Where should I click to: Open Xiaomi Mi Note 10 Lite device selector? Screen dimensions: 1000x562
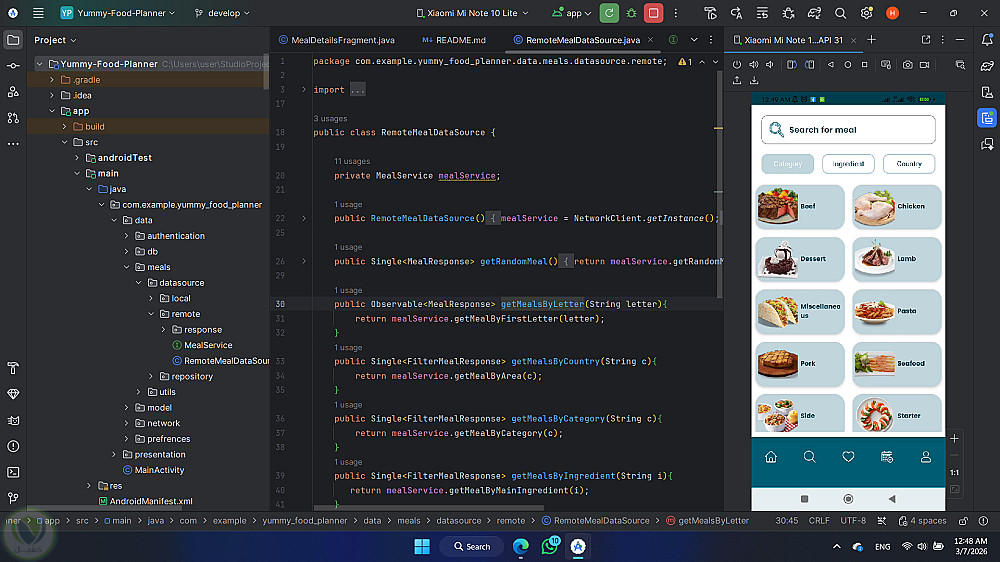[x=472, y=13]
